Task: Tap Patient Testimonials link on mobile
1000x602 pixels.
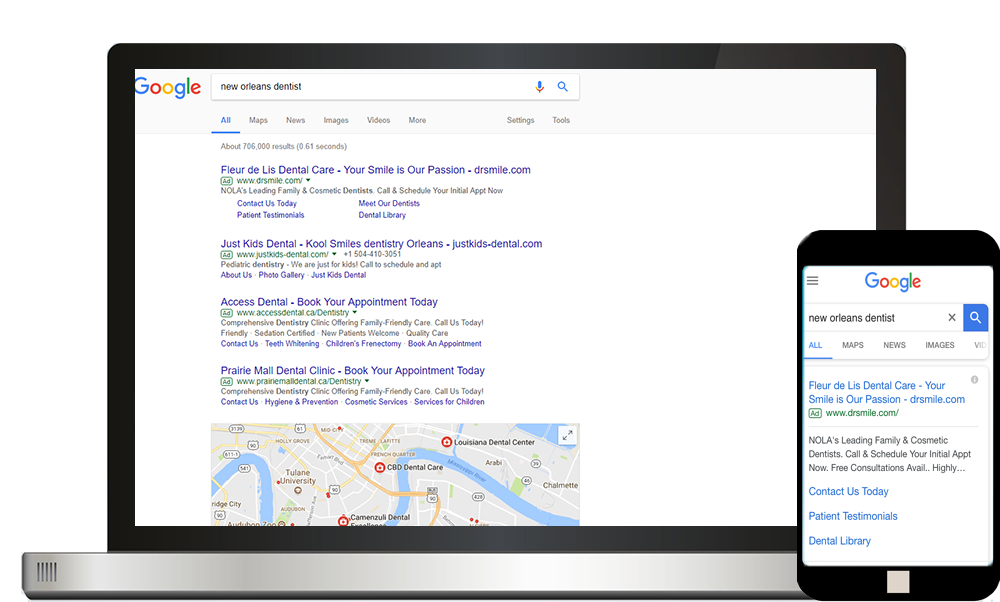Action: (853, 516)
